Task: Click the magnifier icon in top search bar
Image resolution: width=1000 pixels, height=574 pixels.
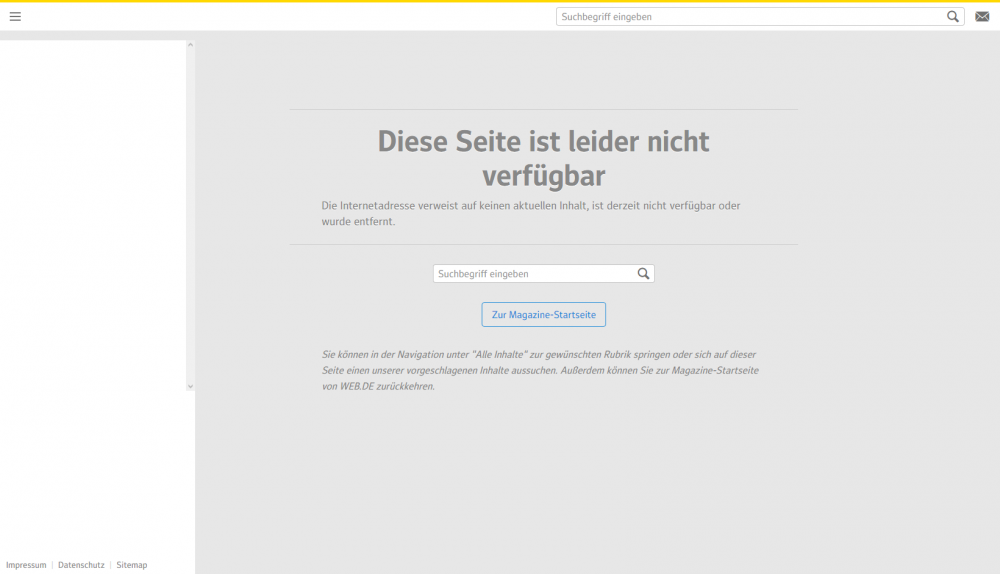Action: point(953,16)
